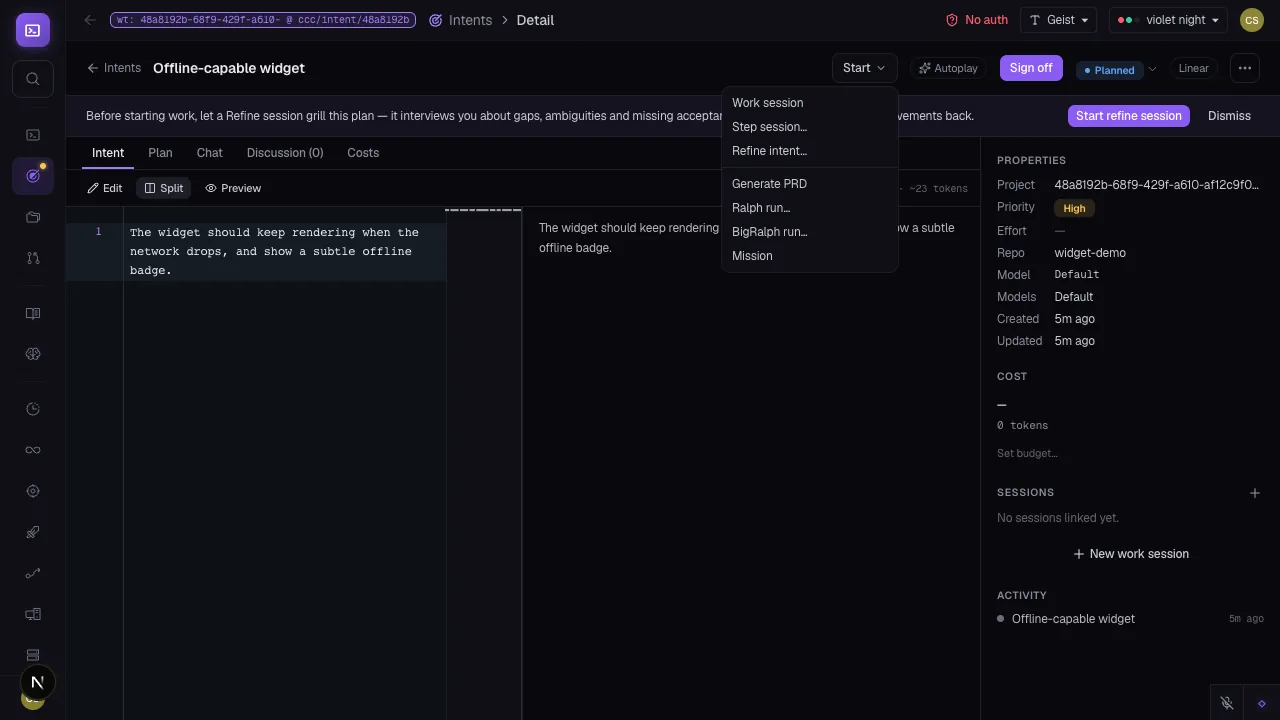Switch editor to Preview mode
Viewport: 1280px width, 720px height.
[x=233, y=188]
